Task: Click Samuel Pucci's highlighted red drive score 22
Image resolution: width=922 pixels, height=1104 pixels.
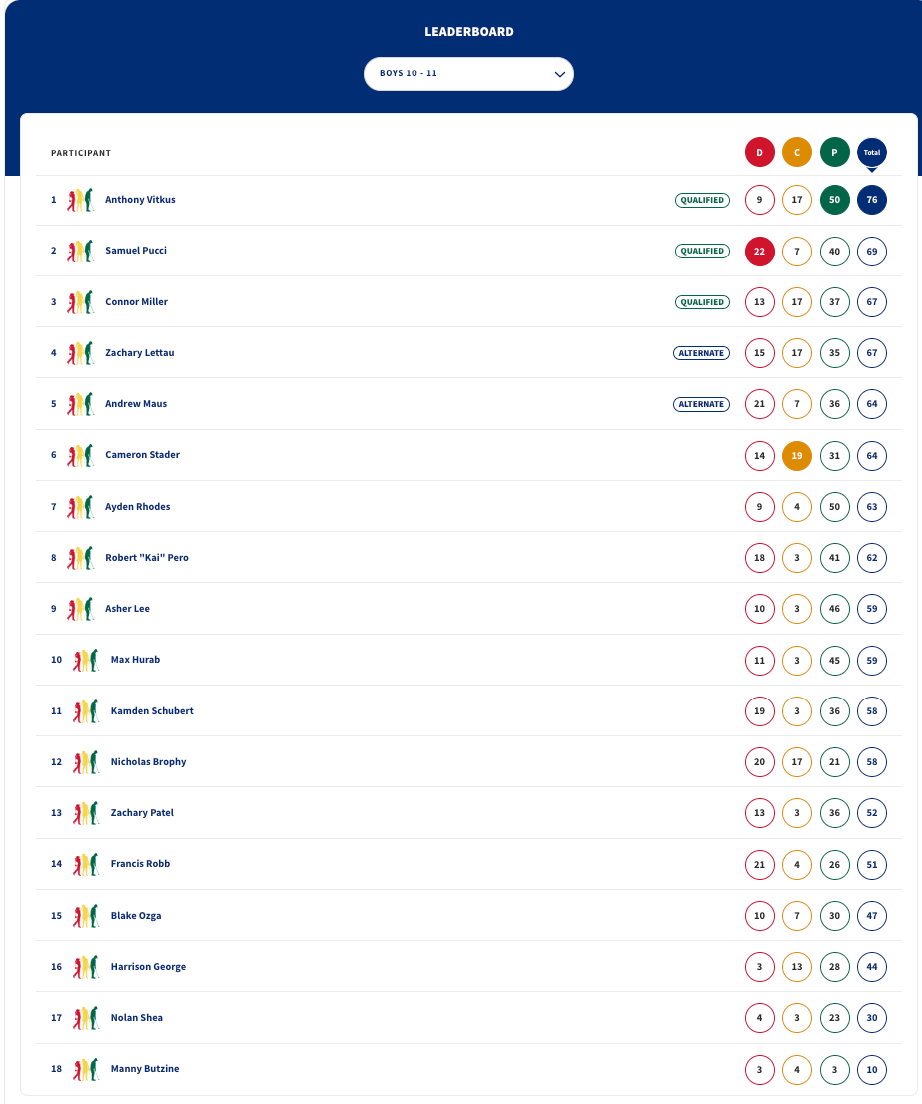Action: tap(759, 251)
